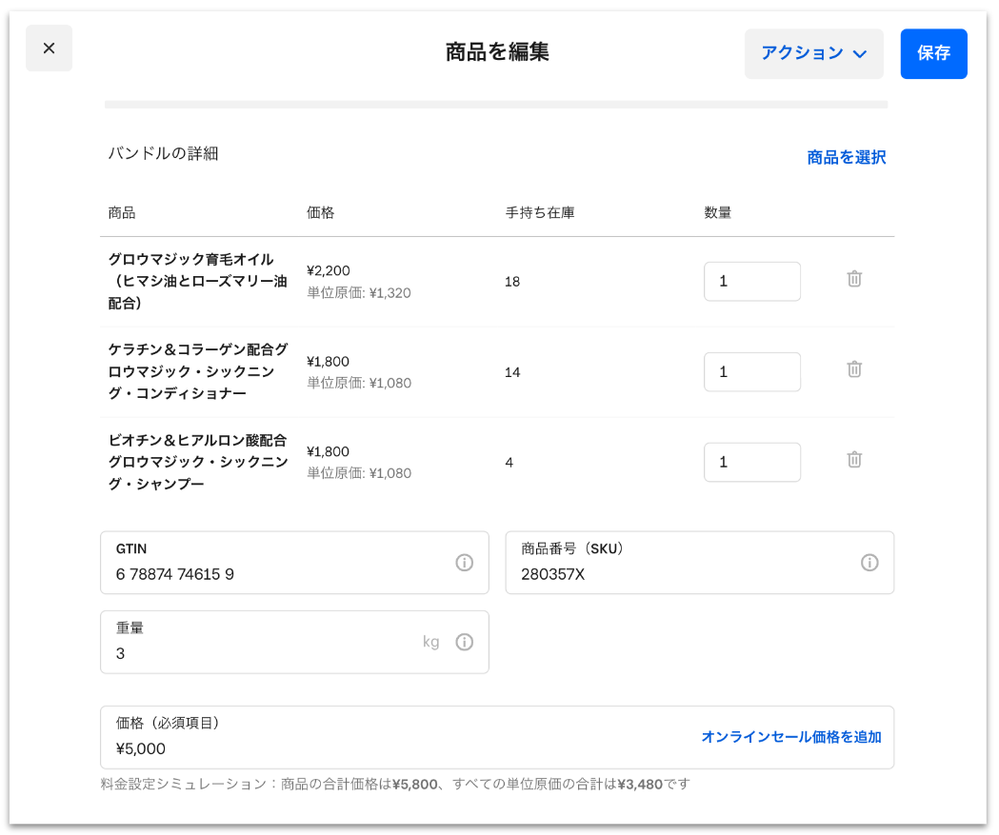999x835 pixels.
Task: Close the 商品を編集 dialog with X
Action: 49,48
